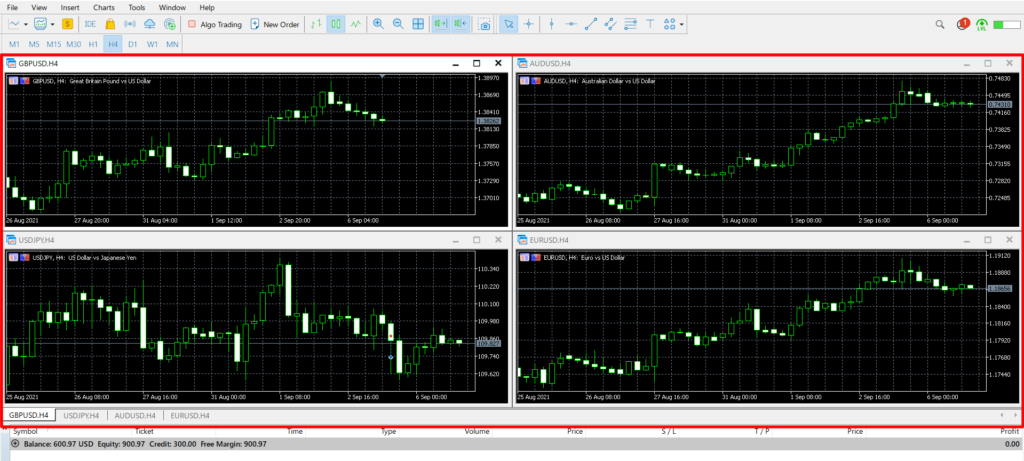Image resolution: width=1024 pixels, height=461 pixels.
Task: Tile chart windows with the grid icon
Action: pyautogui.click(x=418, y=24)
